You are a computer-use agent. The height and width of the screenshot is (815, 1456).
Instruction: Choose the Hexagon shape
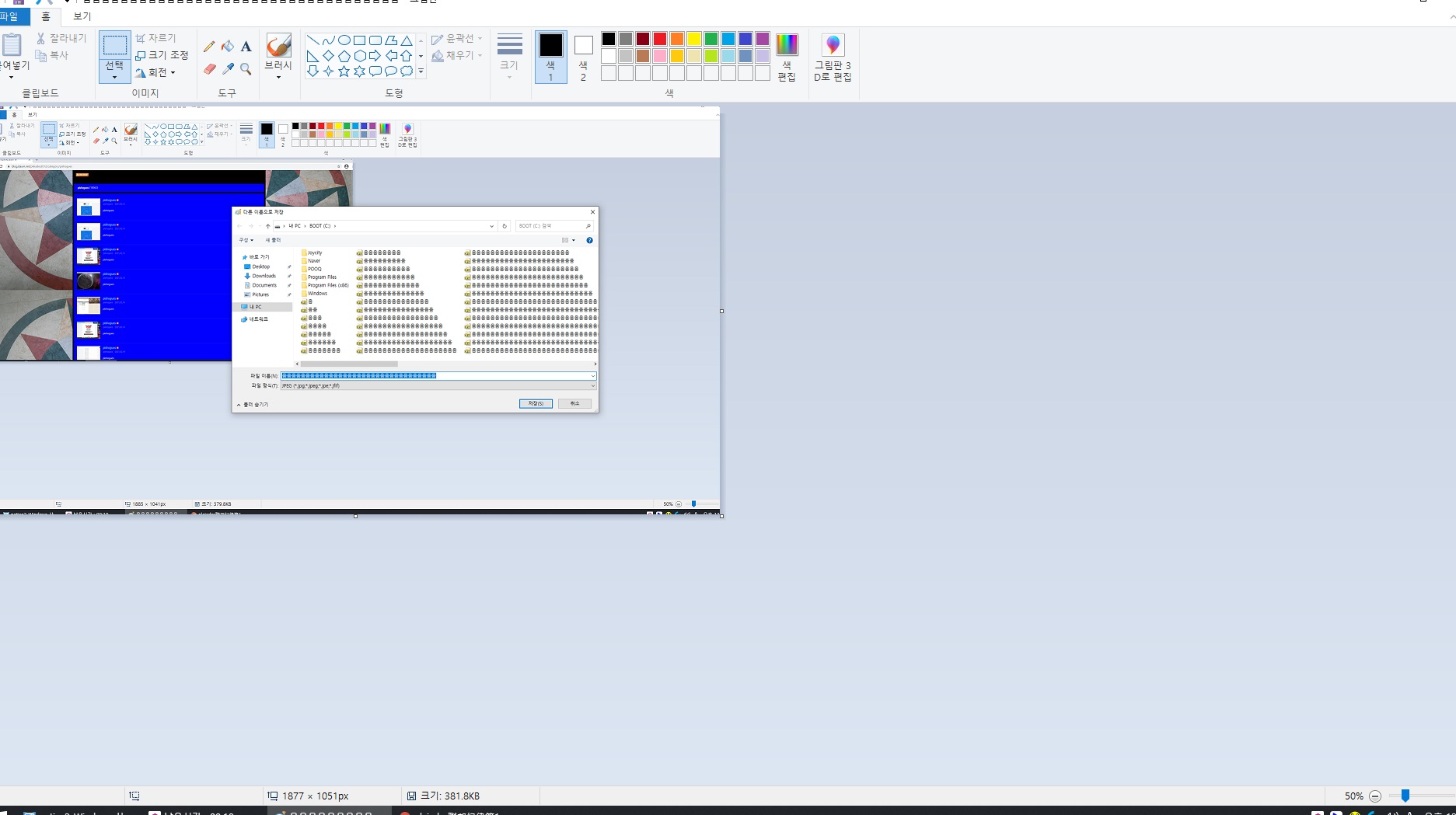pyautogui.click(x=359, y=56)
